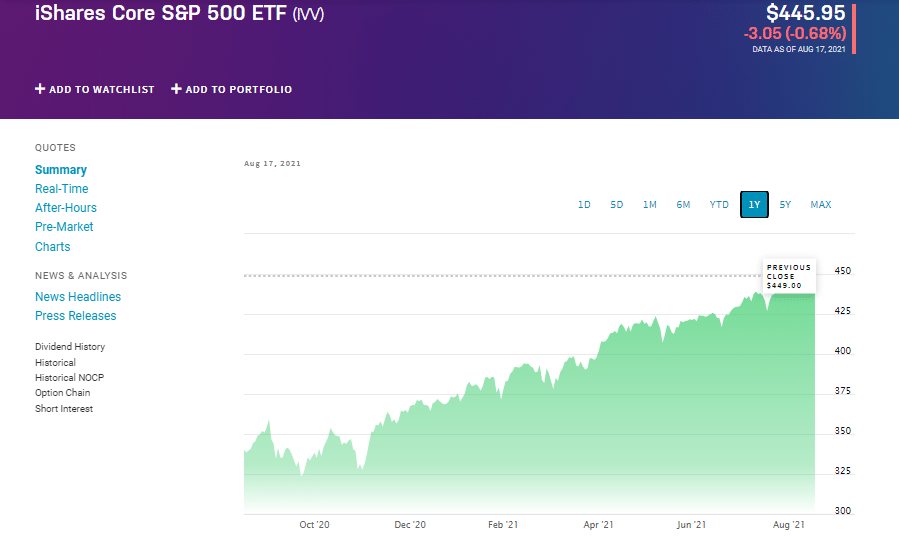This screenshot has height=538, width=899.
Task: Click the DATA AS OF AUG 17, 2021 text
Action: (x=799, y=49)
